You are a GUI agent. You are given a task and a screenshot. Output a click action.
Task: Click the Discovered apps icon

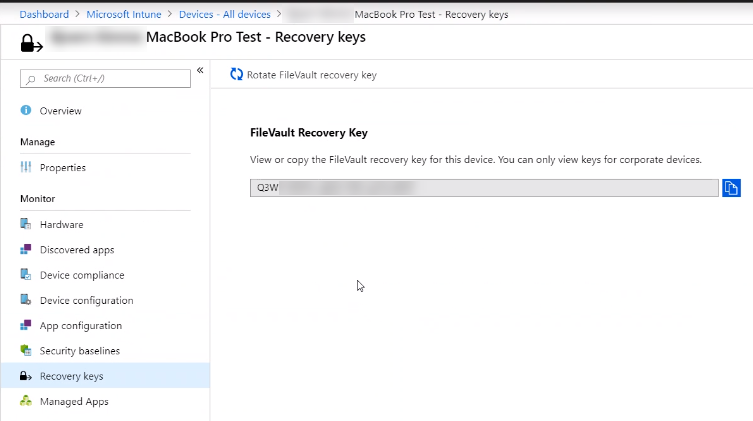click(x=26, y=249)
